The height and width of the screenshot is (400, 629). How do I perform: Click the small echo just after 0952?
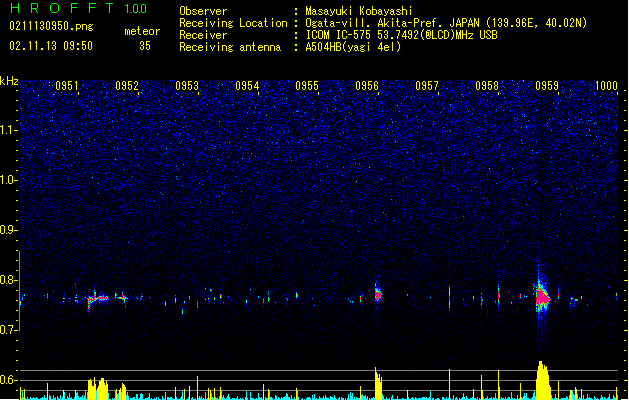(x=121, y=298)
